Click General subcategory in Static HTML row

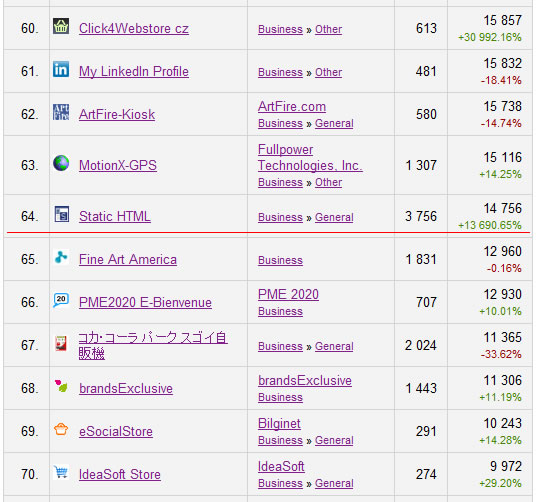[x=334, y=217]
